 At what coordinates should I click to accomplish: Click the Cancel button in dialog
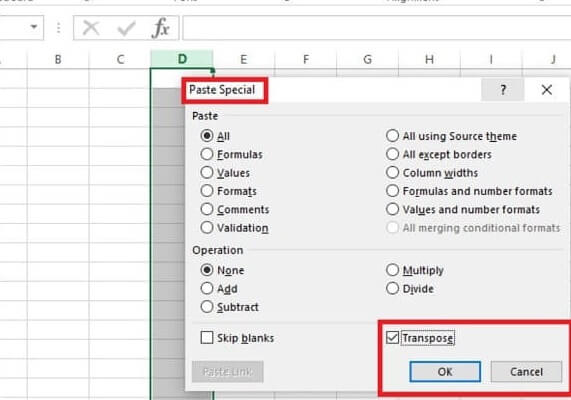click(x=526, y=372)
